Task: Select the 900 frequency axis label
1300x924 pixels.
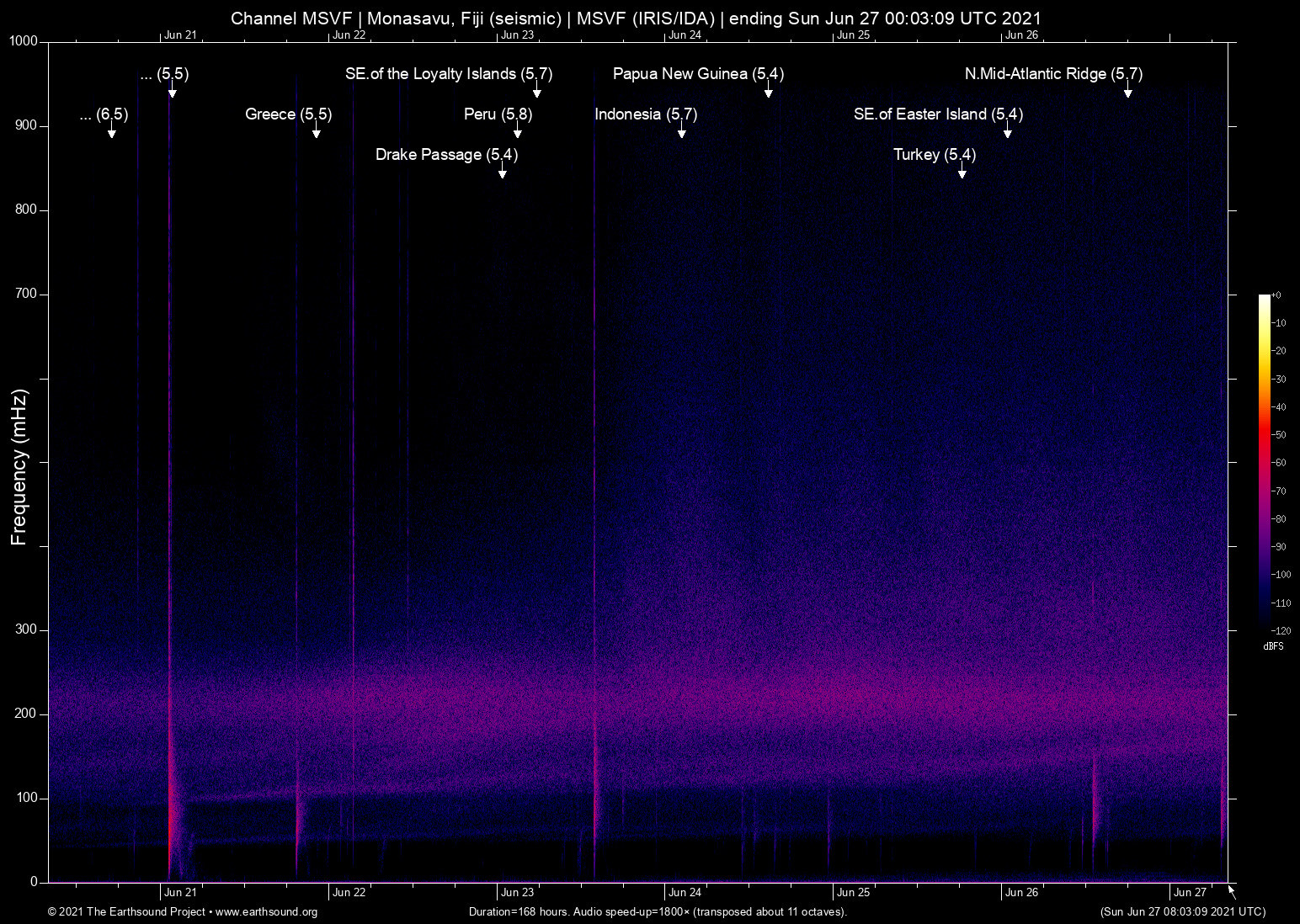Action: point(26,125)
